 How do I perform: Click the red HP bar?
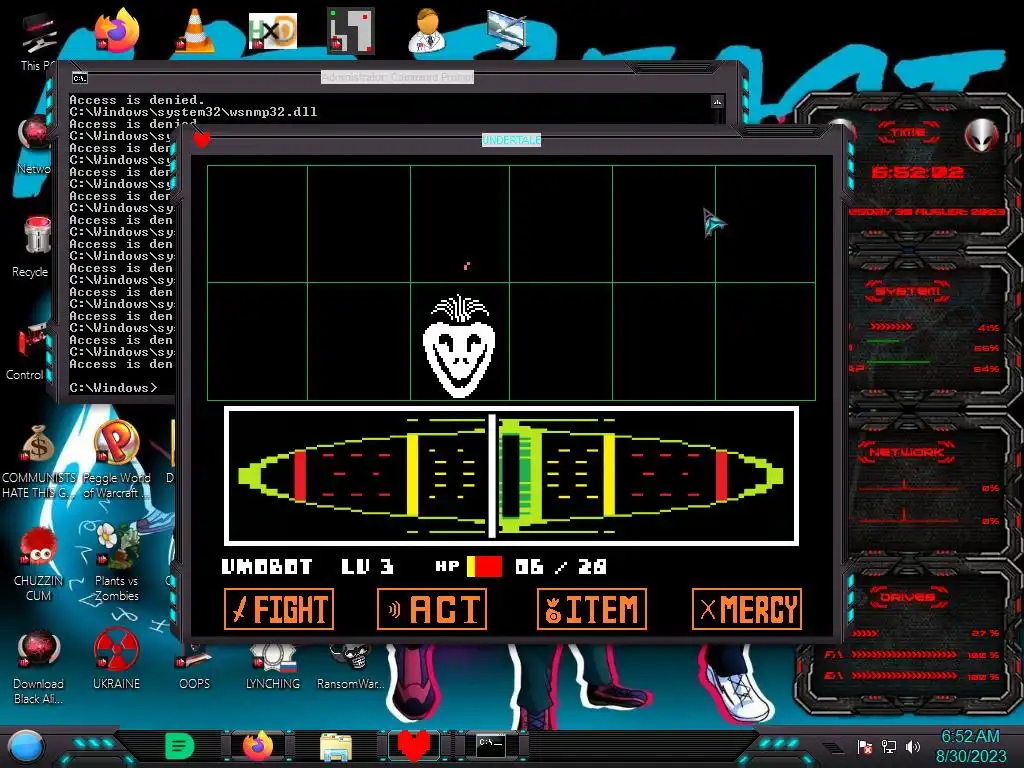click(485, 566)
